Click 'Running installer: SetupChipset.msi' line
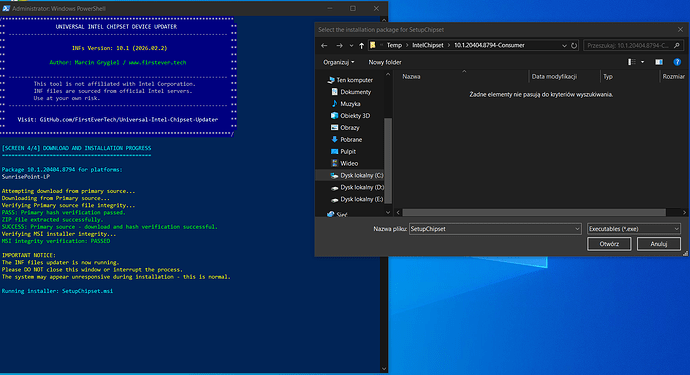Viewport: 690px width, 375px height. pos(58,291)
